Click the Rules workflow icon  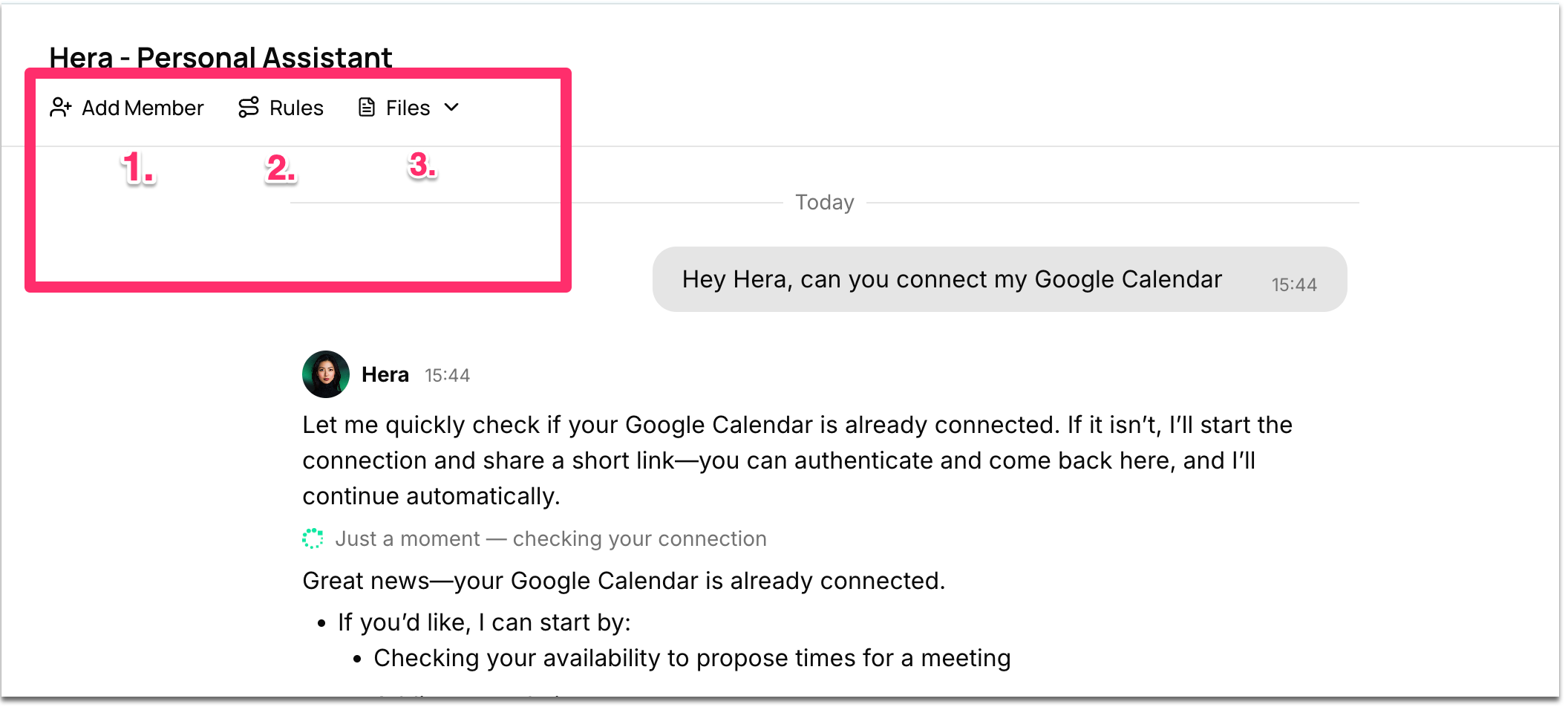249,108
